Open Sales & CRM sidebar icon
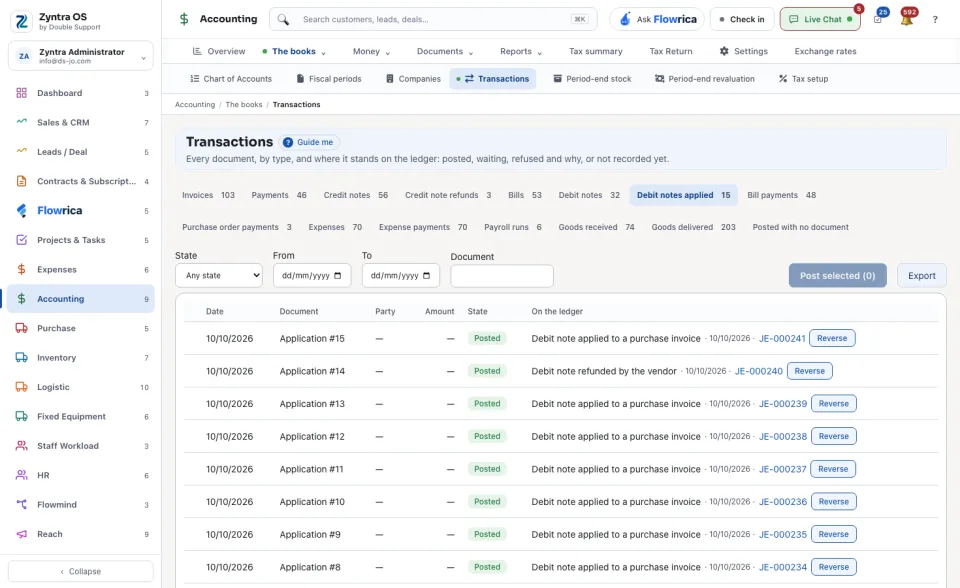 (21, 122)
